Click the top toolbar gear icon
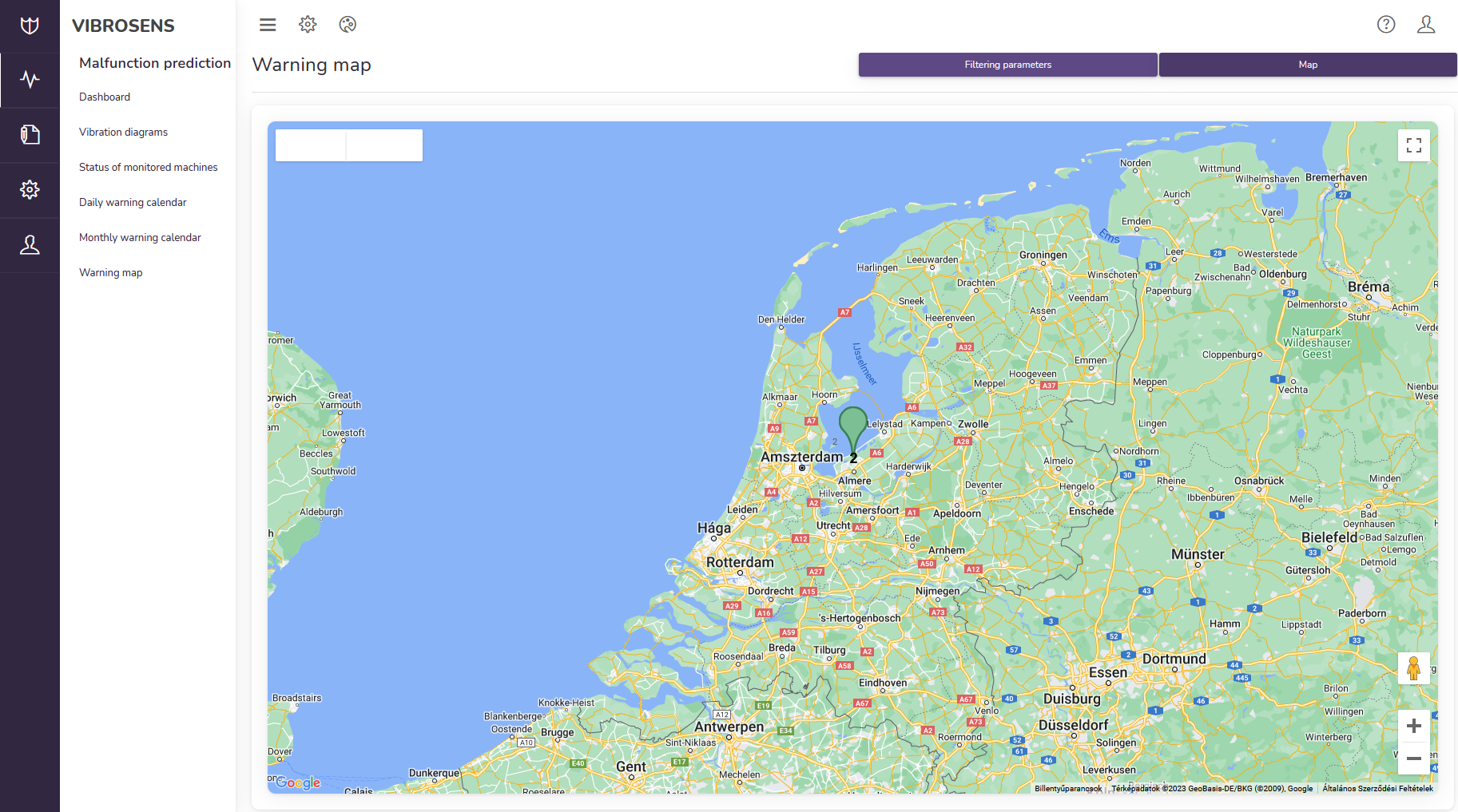The width and height of the screenshot is (1458, 812). [308, 25]
